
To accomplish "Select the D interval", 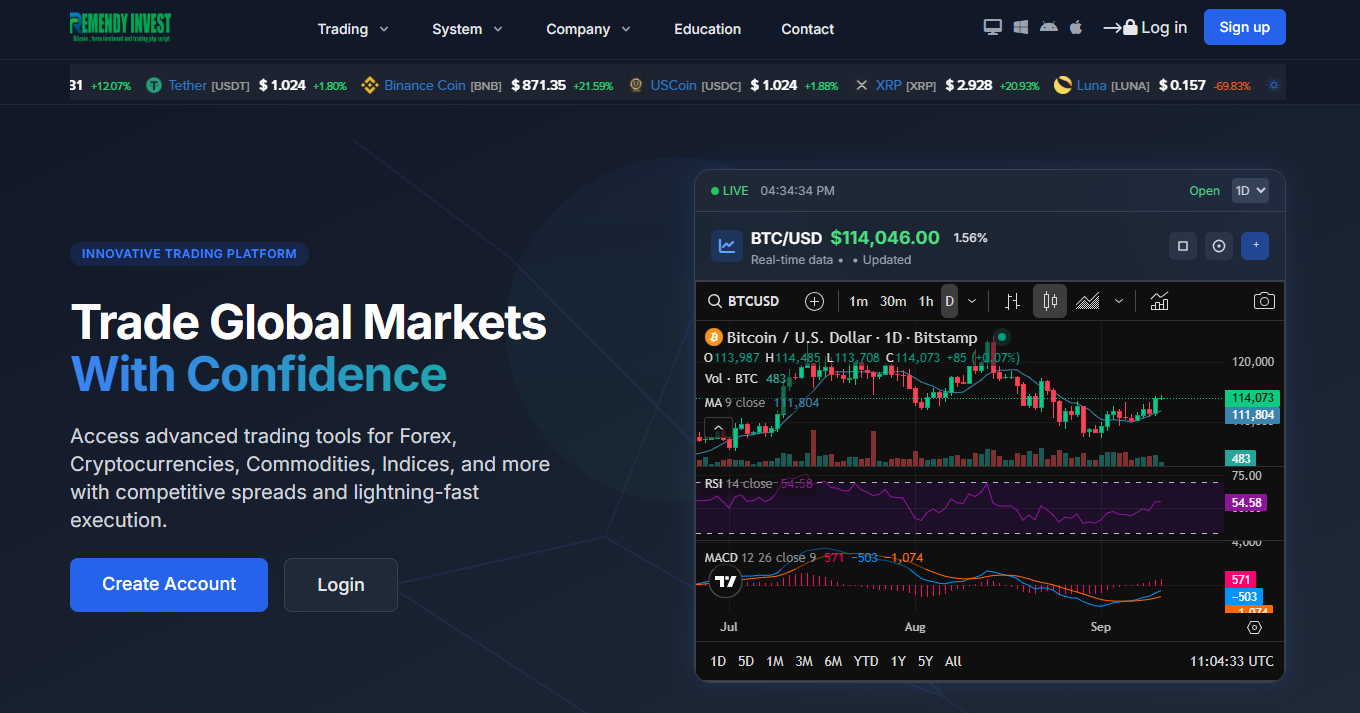I will tap(949, 301).
